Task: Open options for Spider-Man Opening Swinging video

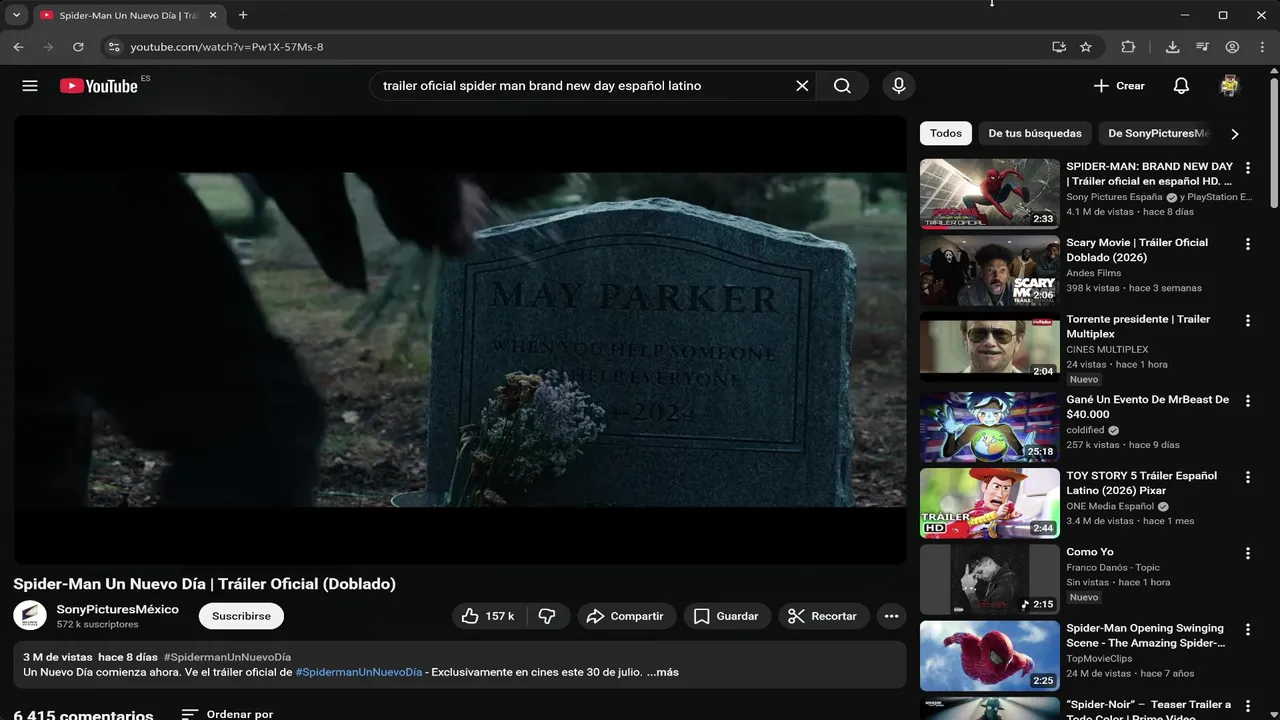Action: click(1247, 630)
